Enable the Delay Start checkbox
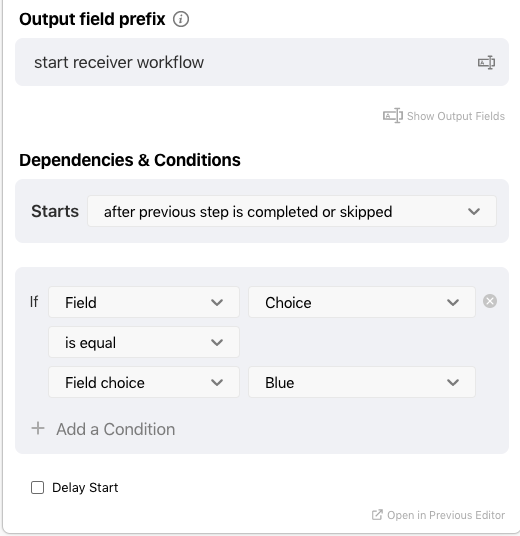 37,487
